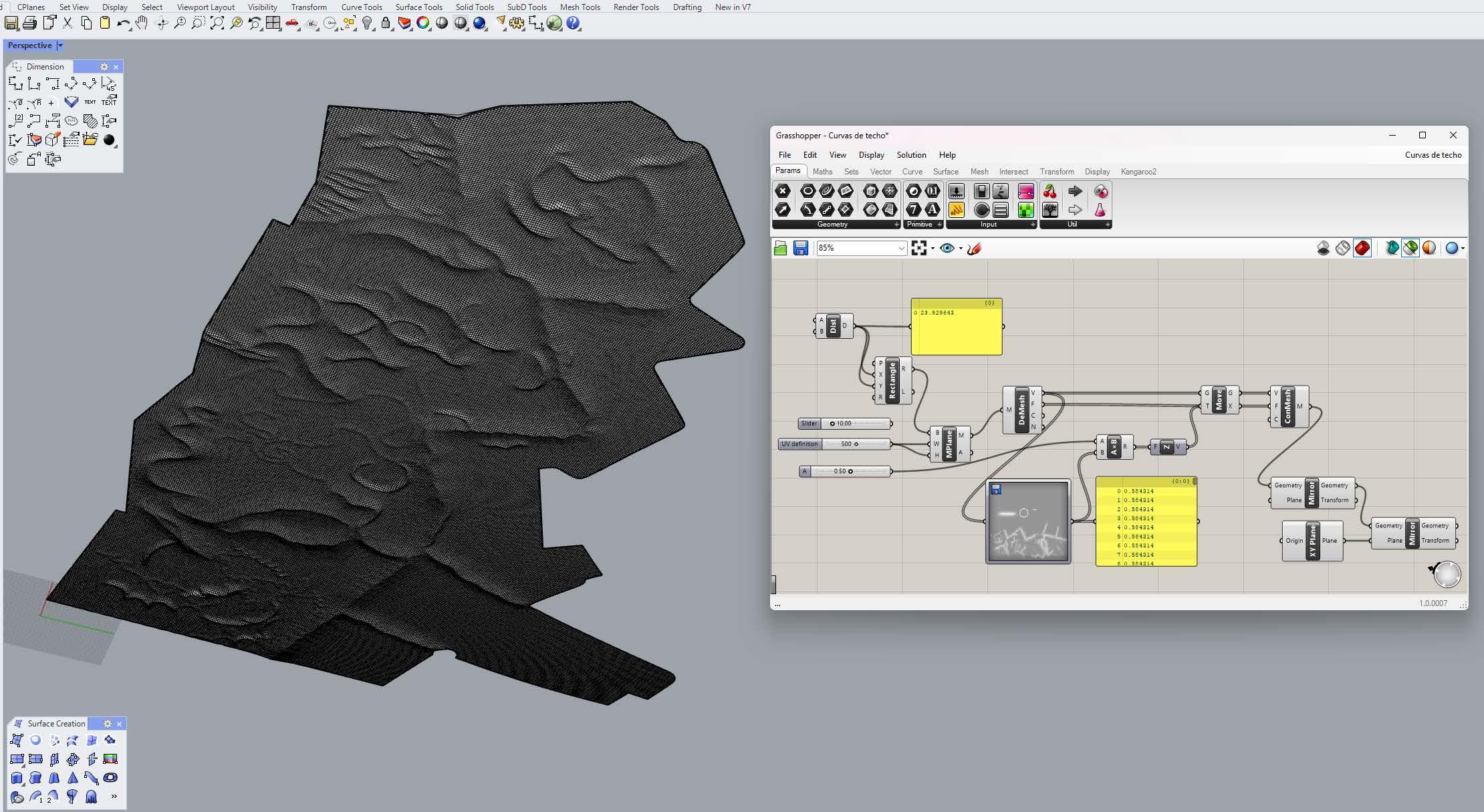Switch to the Kangaroo2 tab

1138,172
